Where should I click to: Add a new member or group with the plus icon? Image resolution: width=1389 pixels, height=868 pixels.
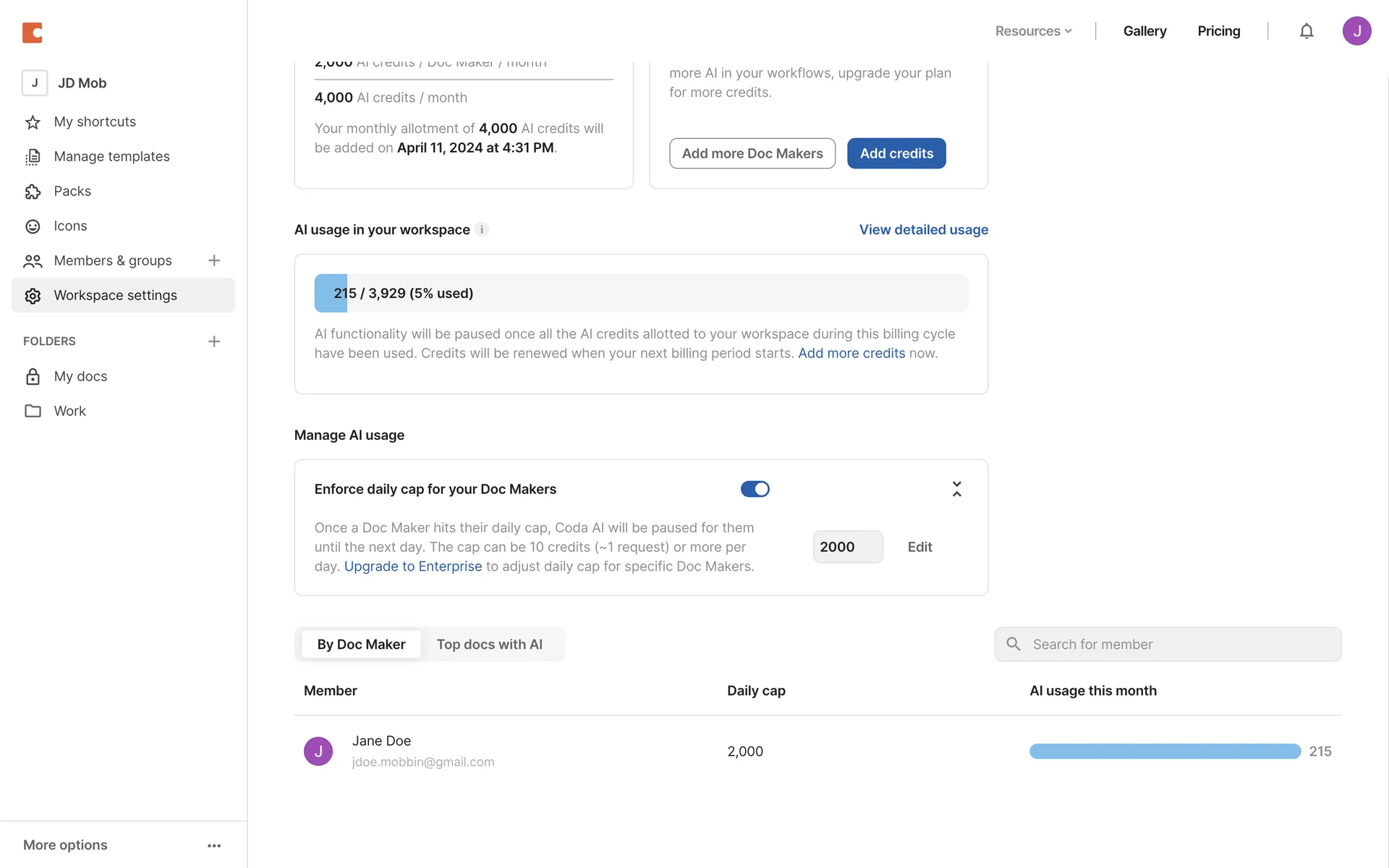tap(214, 260)
